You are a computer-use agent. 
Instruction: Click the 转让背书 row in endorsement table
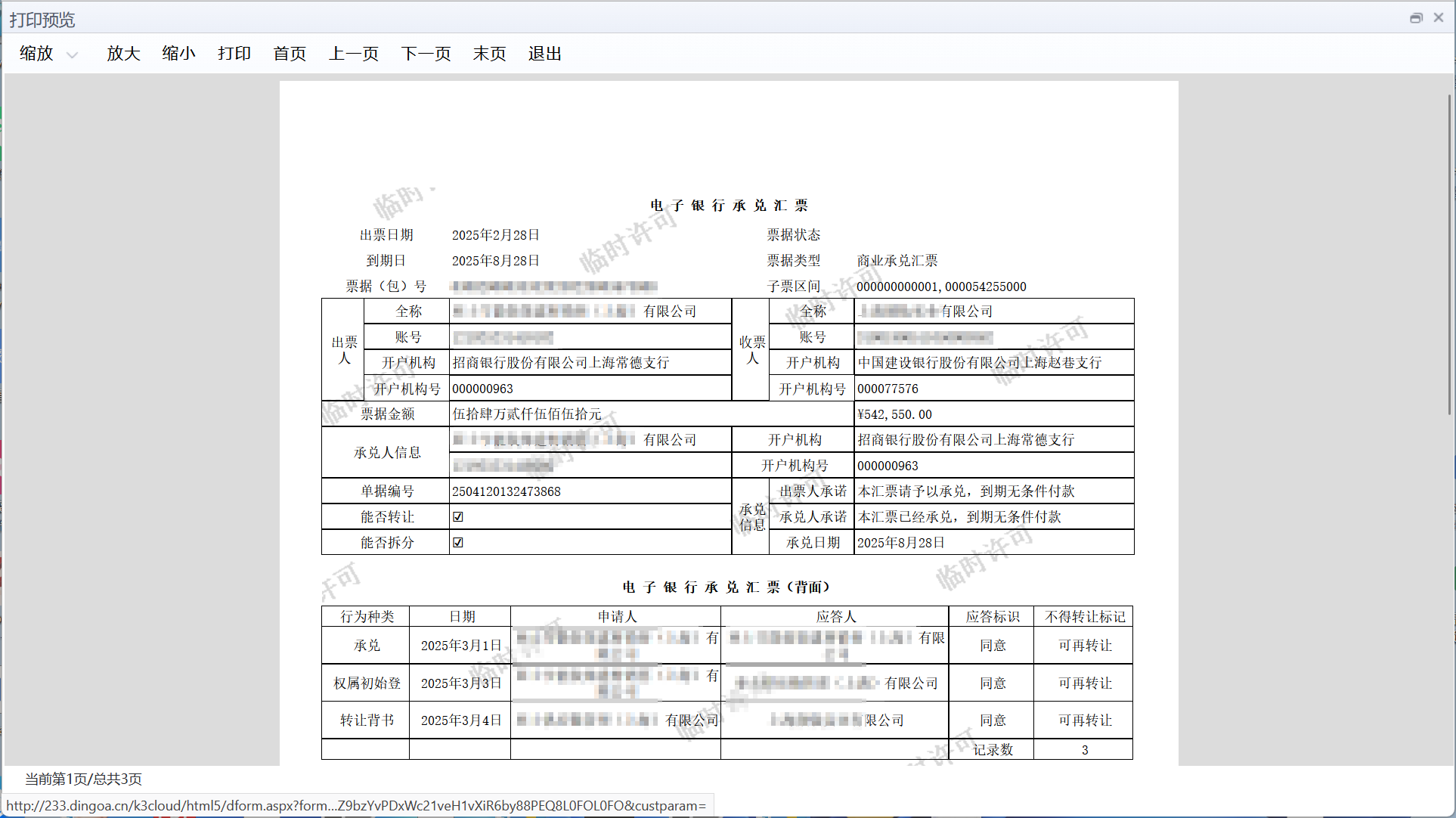[x=367, y=720]
